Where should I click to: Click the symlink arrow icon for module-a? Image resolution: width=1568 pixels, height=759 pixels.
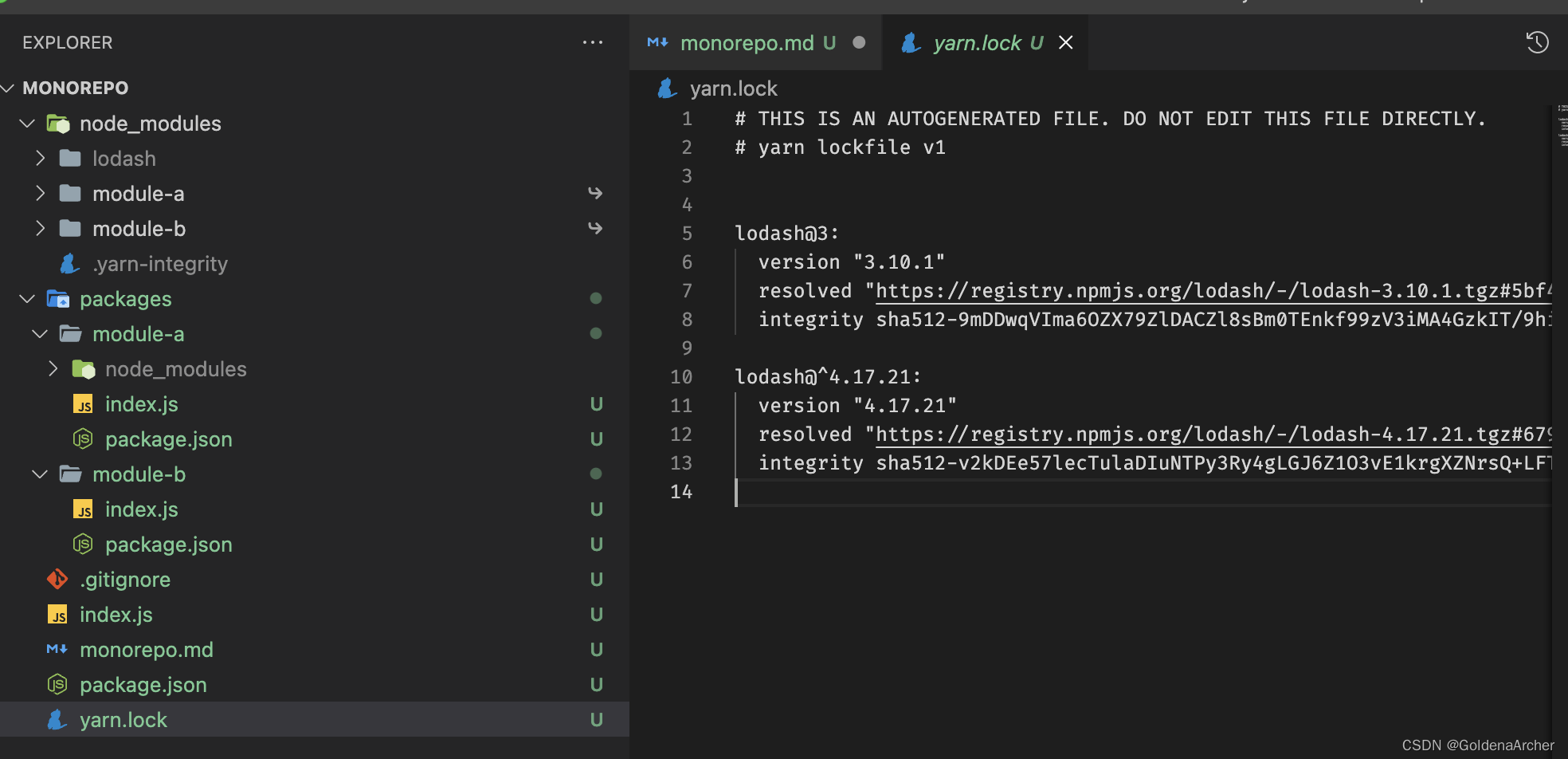[595, 193]
